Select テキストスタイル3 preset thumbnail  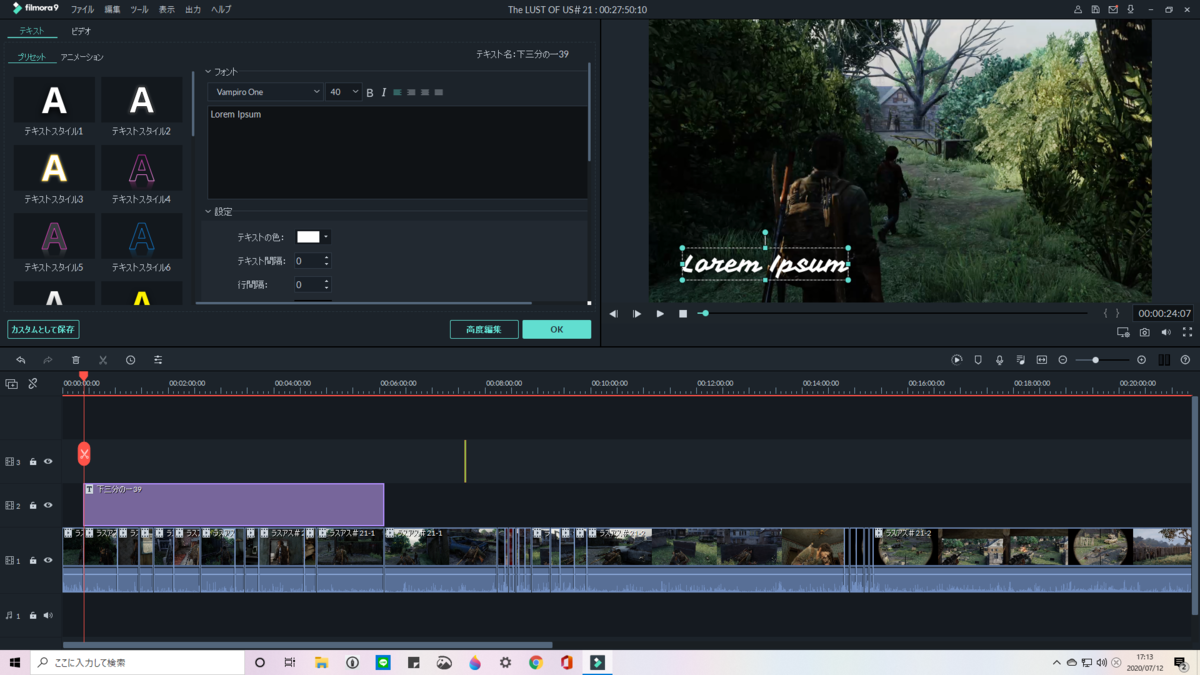click(x=54, y=169)
